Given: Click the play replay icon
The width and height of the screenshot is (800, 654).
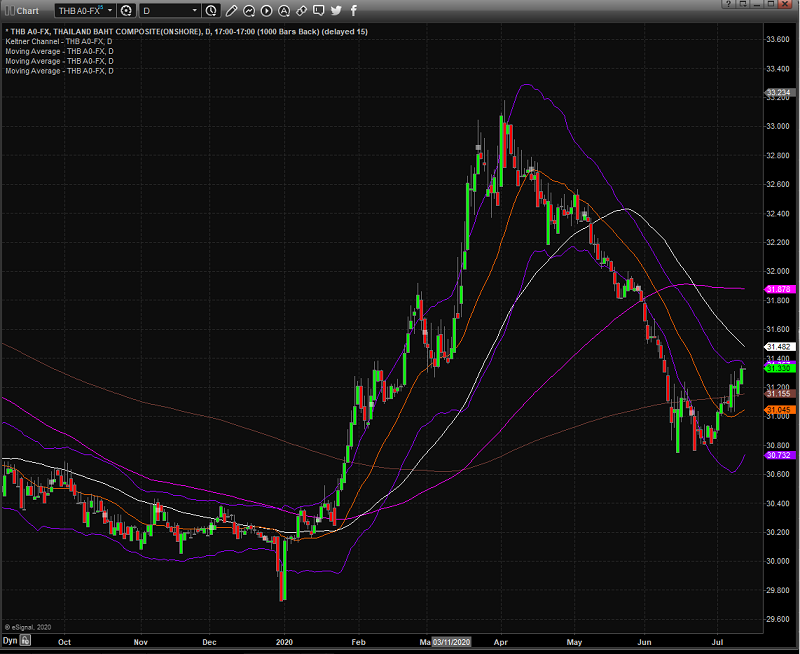Looking at the screenshot, I should tap(265, 10).
